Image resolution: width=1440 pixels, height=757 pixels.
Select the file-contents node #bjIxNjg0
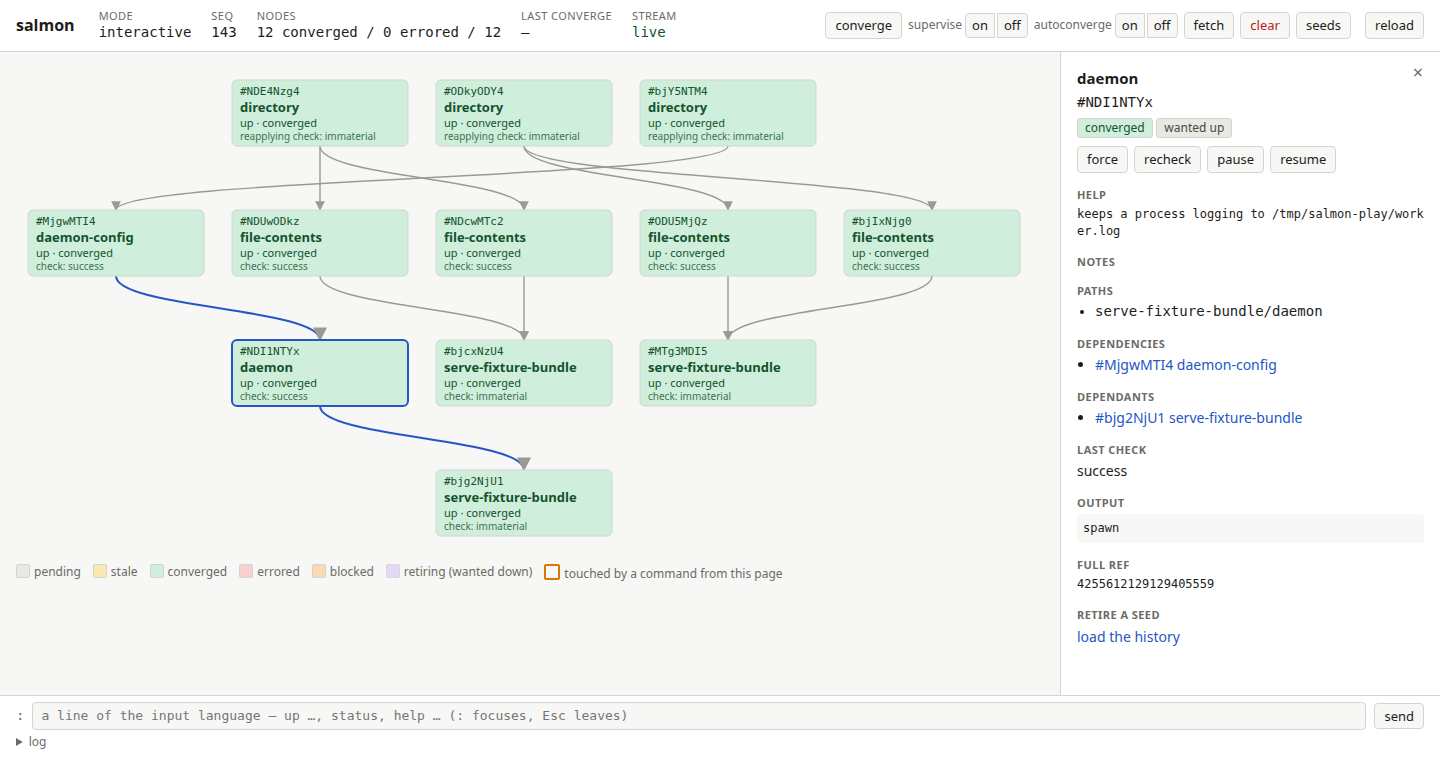tap(932, 243)
